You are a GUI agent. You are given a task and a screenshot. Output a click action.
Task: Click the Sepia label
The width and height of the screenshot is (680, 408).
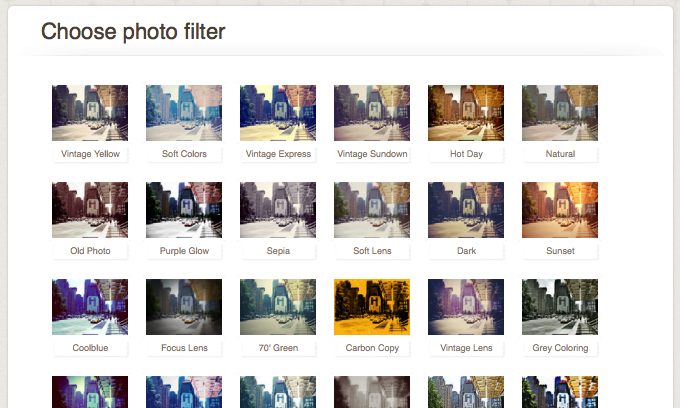(278, 251)
